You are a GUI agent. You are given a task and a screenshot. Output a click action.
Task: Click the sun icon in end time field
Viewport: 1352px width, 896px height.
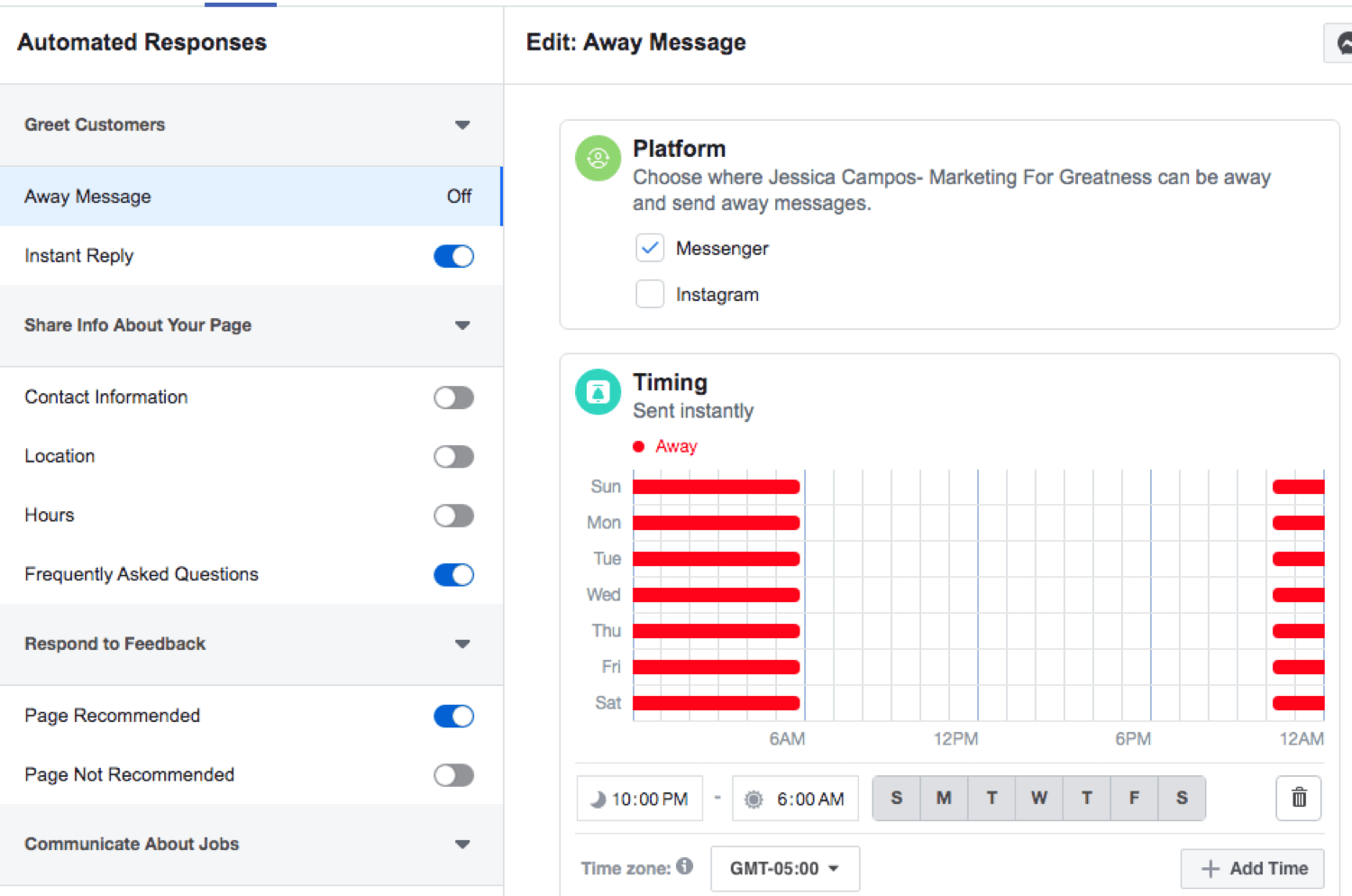(x=754, y=800)
